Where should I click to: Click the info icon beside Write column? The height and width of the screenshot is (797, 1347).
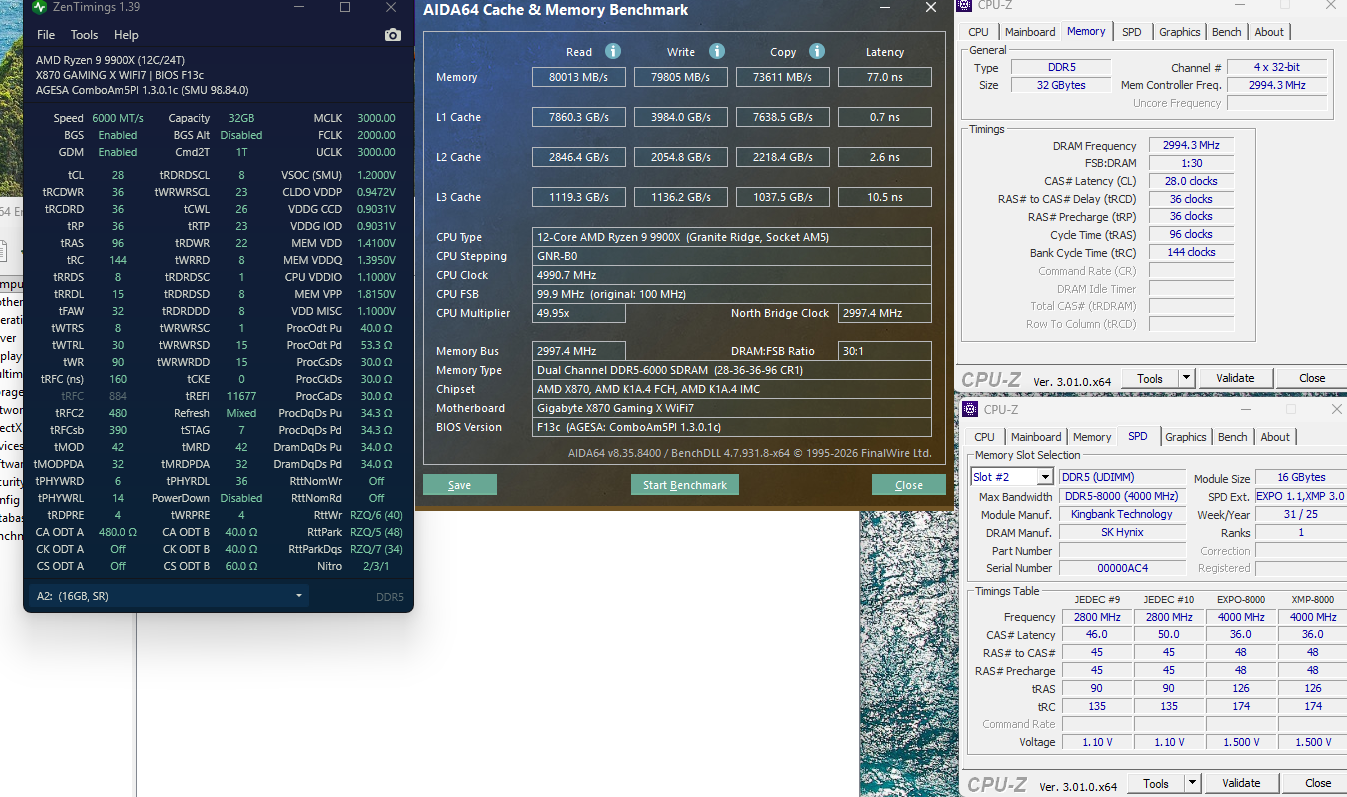(716, 51)
